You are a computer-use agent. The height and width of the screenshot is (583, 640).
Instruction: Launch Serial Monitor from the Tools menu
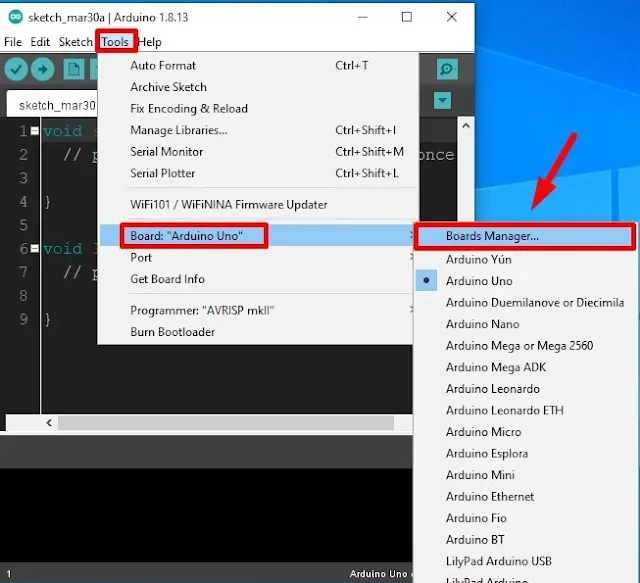(x=256, y=151)
